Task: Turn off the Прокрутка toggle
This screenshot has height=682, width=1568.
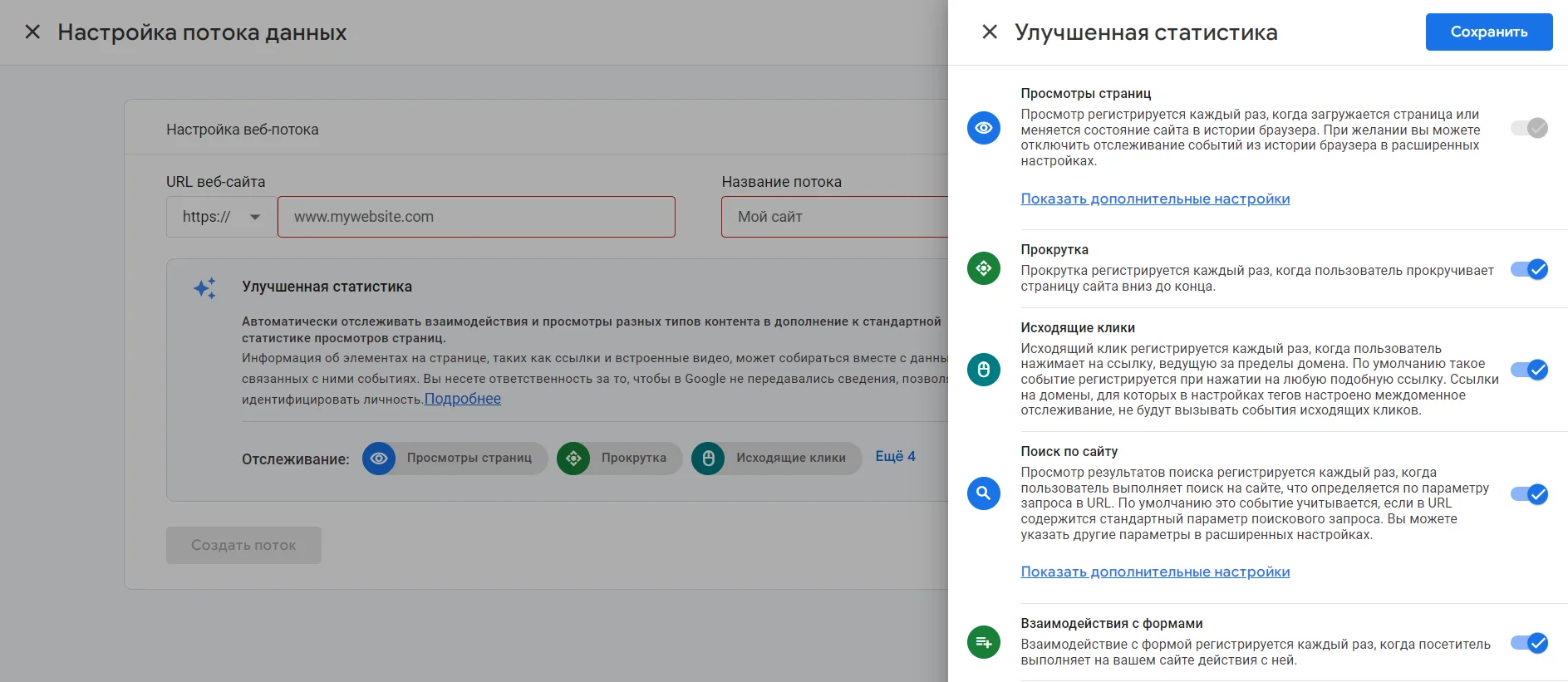Action: click(x=1529, y=269)
